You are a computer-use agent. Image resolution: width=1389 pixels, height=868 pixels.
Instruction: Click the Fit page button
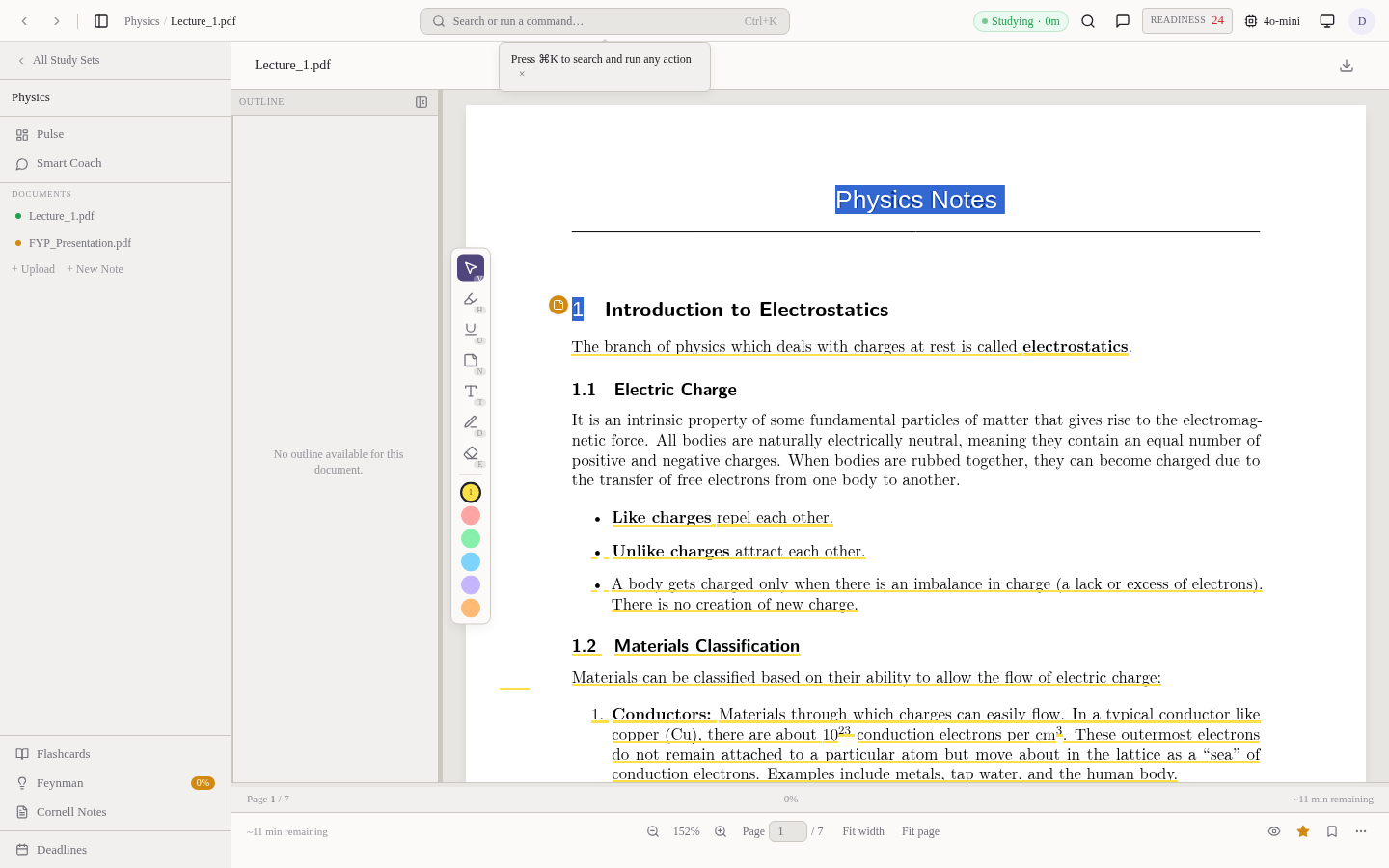tap(920, 831)
